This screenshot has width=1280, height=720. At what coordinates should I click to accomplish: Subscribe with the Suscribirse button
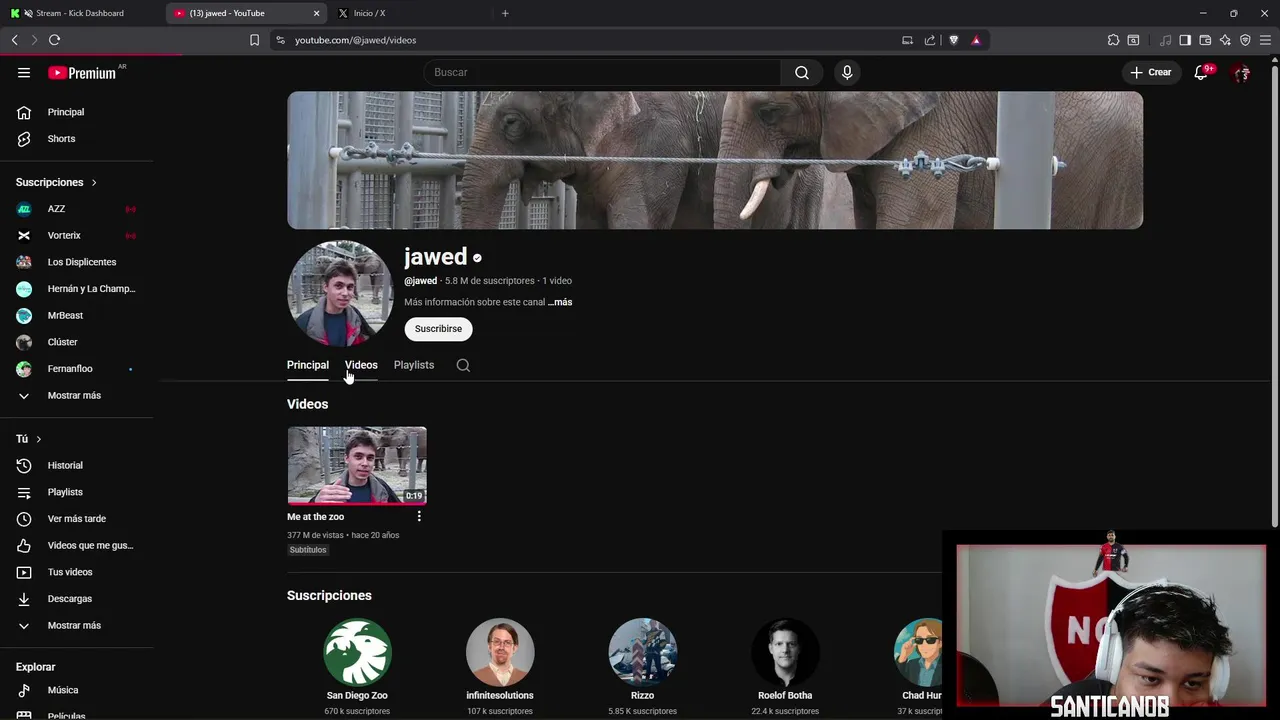coord(438,329)
